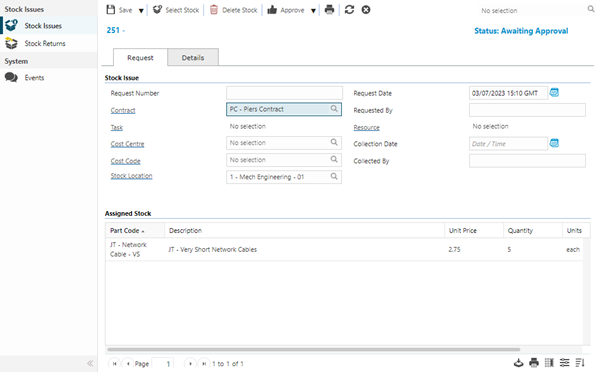Screen dimensions: 600x372
Task: Go to next page of the grid
Action: 190,364
